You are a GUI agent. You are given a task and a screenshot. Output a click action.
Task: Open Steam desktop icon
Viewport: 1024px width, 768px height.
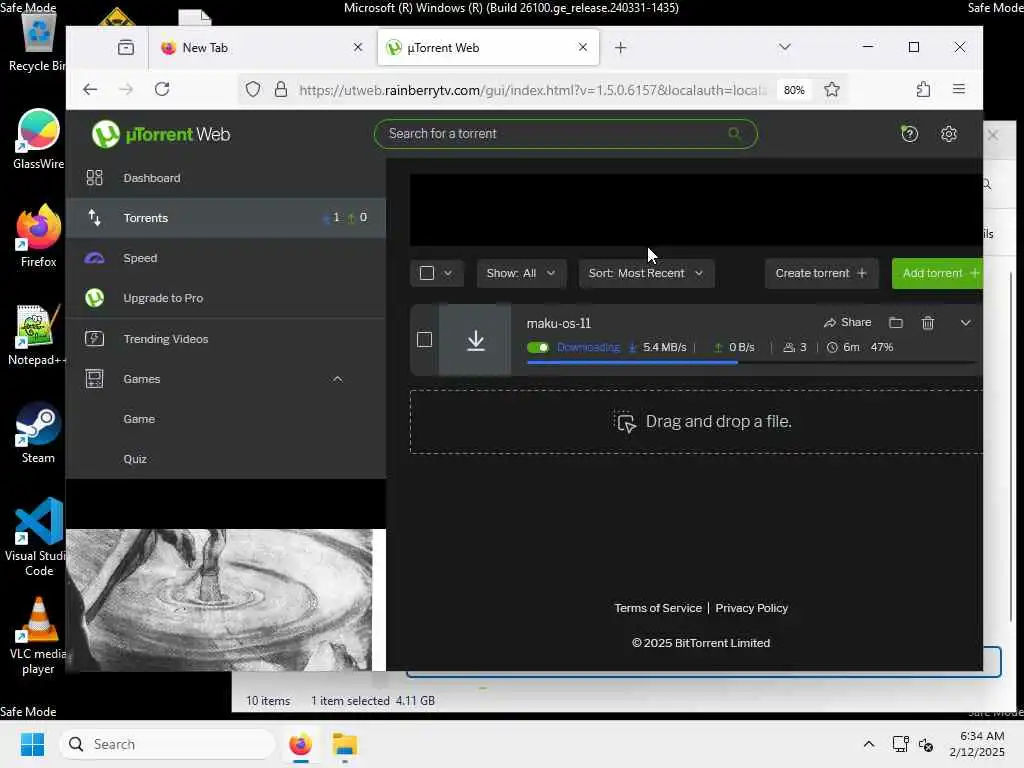[38, 433]
